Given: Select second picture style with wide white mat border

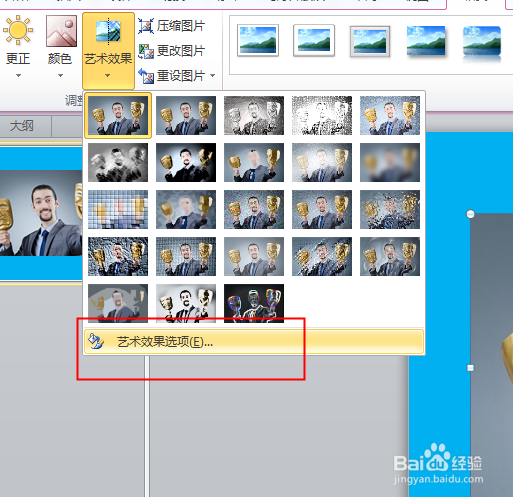Looking at the screenshot, I should click(314, 40).
